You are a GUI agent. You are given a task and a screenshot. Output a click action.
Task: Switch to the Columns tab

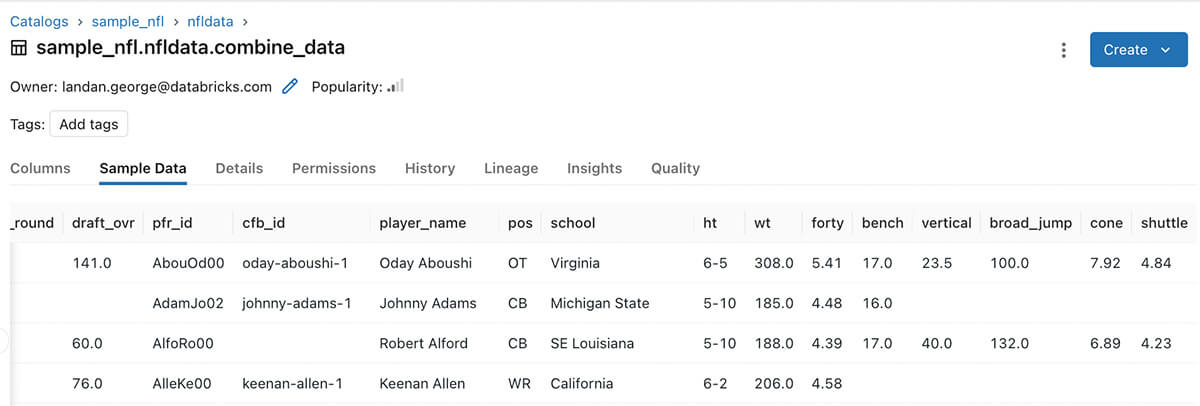[40, 168]
